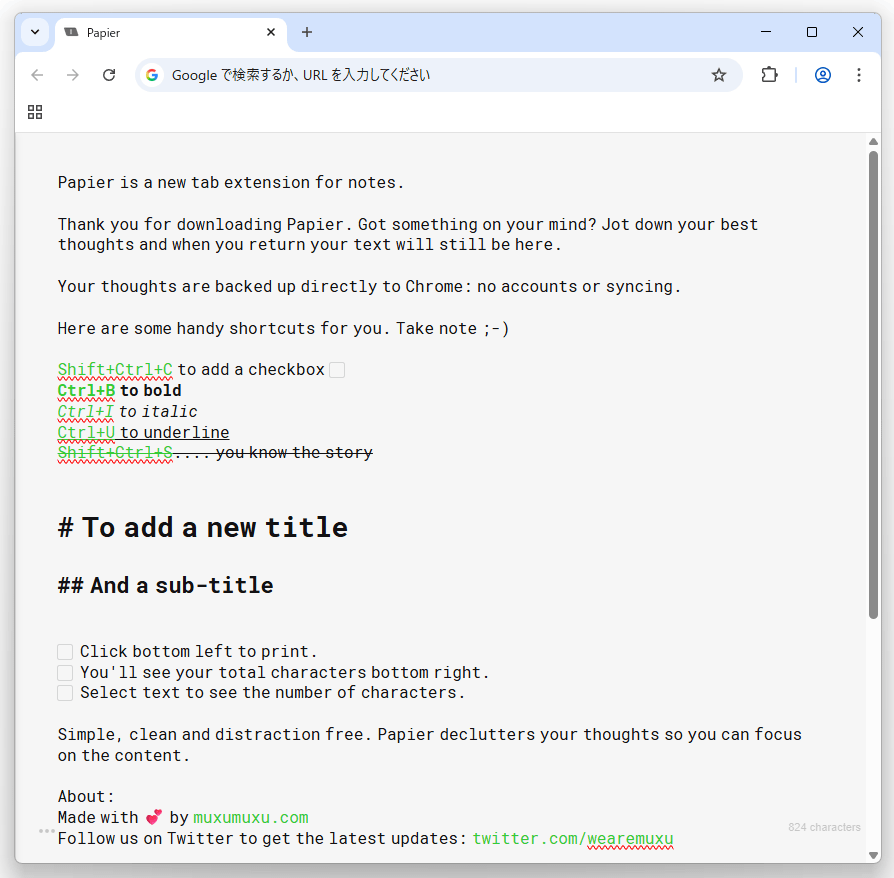
Task: Check the 'Click bottom left to print' box
Action: coord(65,652)
